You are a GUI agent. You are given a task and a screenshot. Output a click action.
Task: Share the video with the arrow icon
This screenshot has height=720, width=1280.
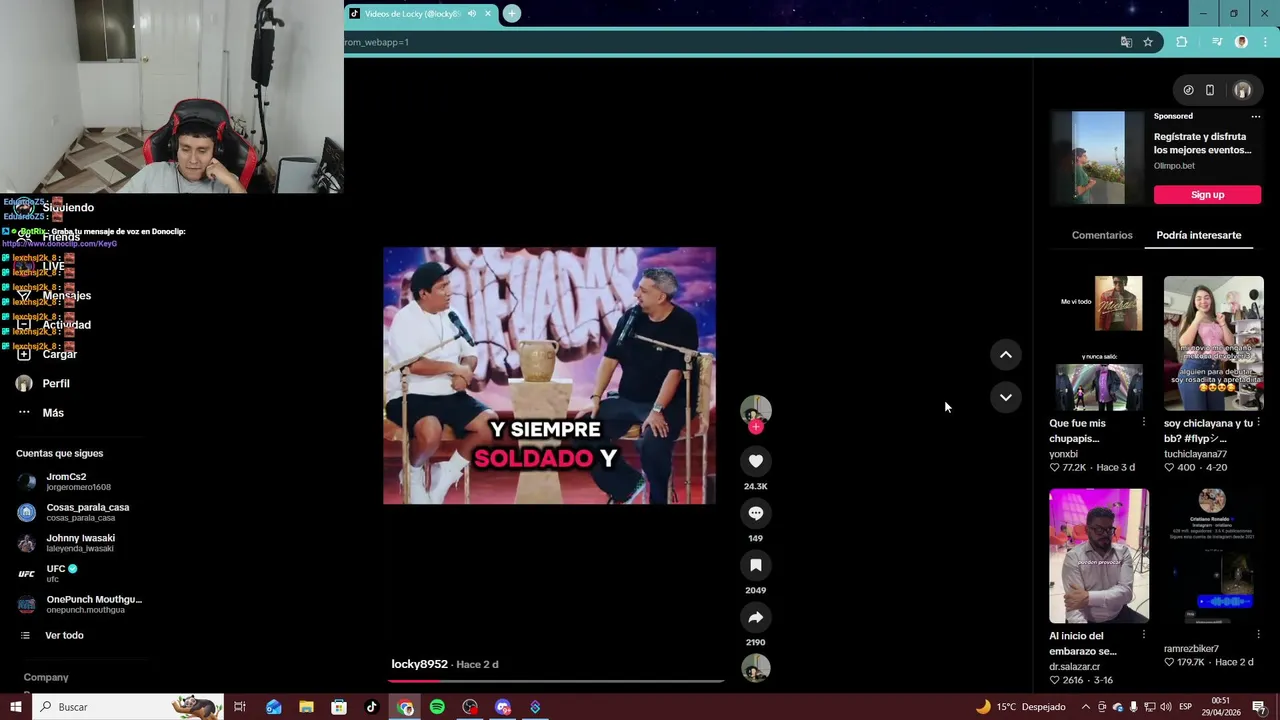tap(756, 617)
